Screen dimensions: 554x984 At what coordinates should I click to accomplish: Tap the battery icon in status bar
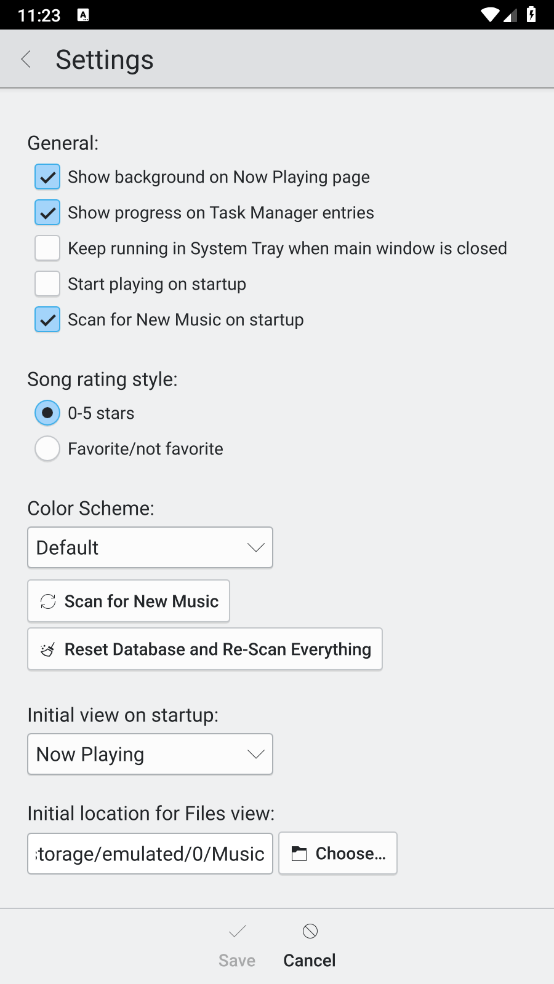pyautogui.click(x=531, y=14)
